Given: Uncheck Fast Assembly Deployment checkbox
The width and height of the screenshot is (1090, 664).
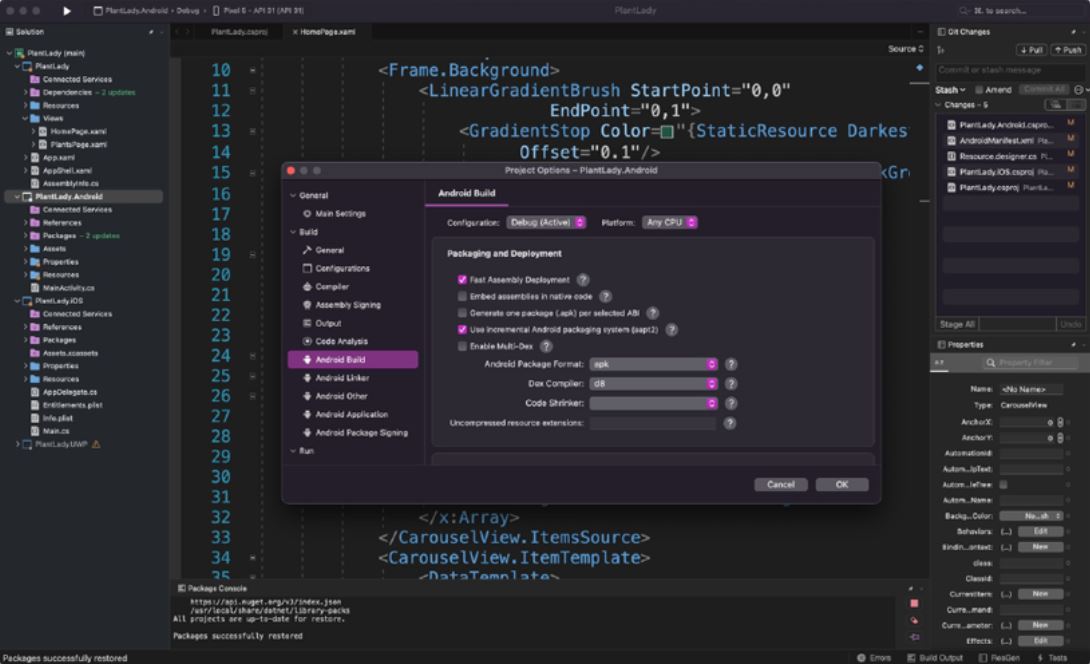Looking at the screenshot, I should (462, 280).
